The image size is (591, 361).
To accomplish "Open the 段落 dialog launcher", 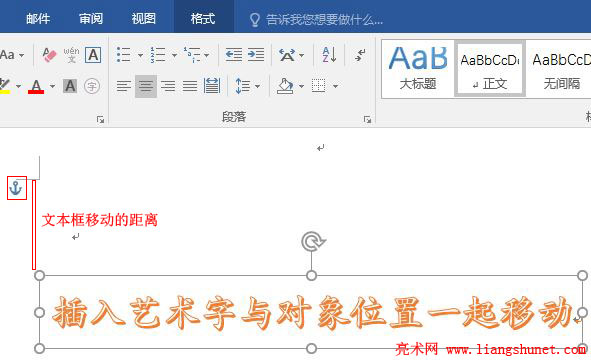I will [x=367, y=119].
